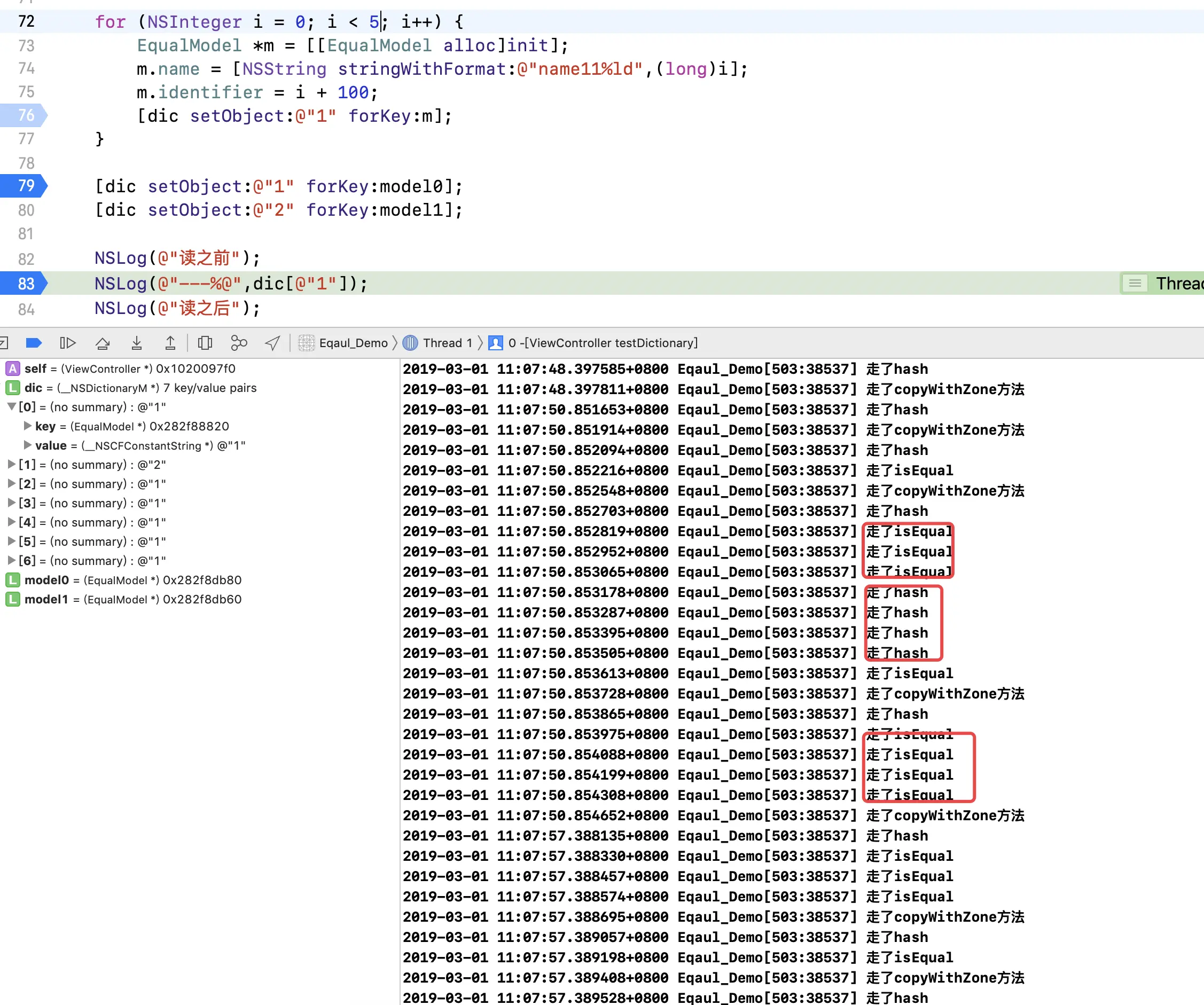Click the simulate location arrow icon
The height and width of the screenshot is (1005, 1204).
coord(272,343)
